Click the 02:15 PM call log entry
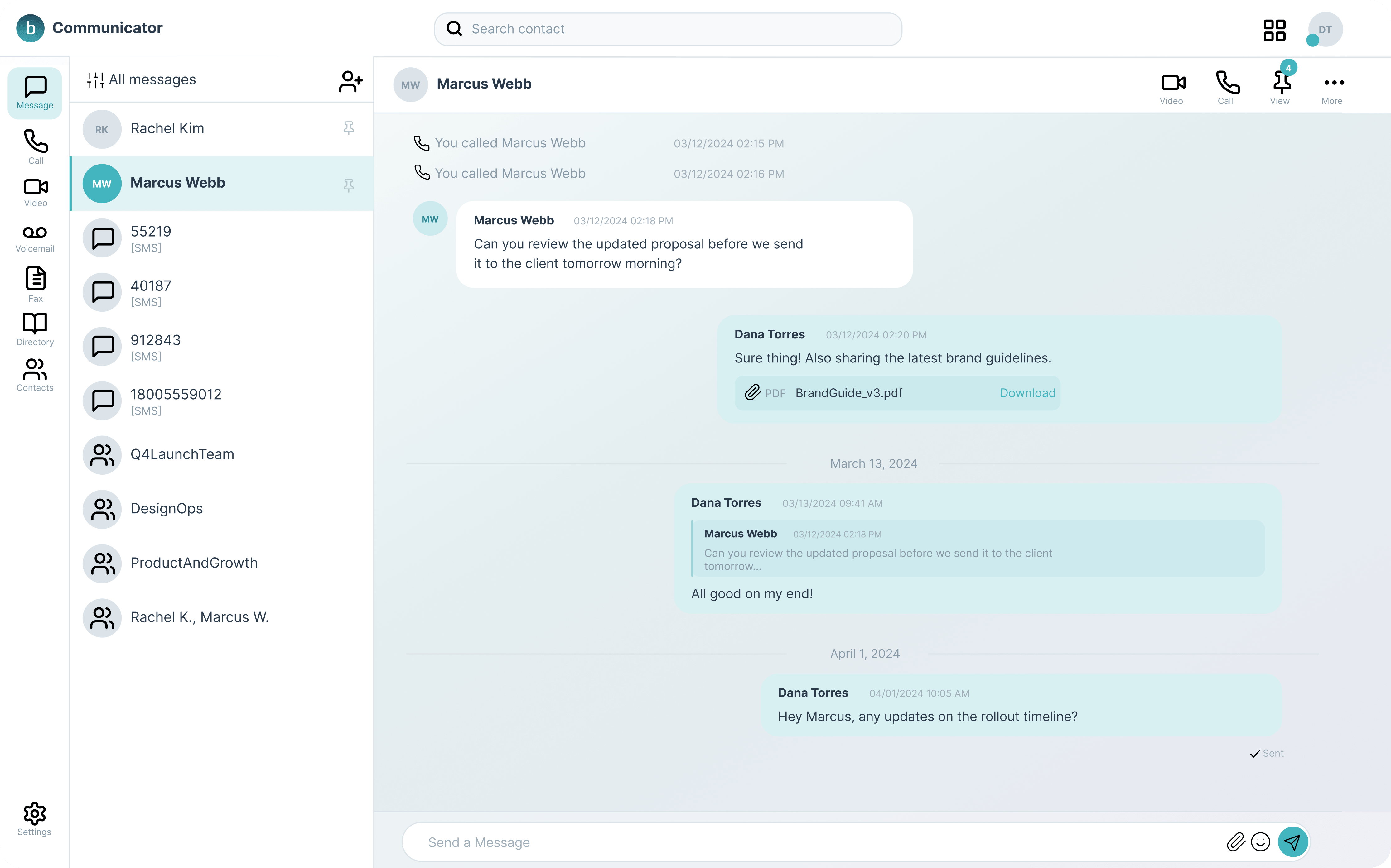Screen dimensions: 1391x868 tap(598, 143)
